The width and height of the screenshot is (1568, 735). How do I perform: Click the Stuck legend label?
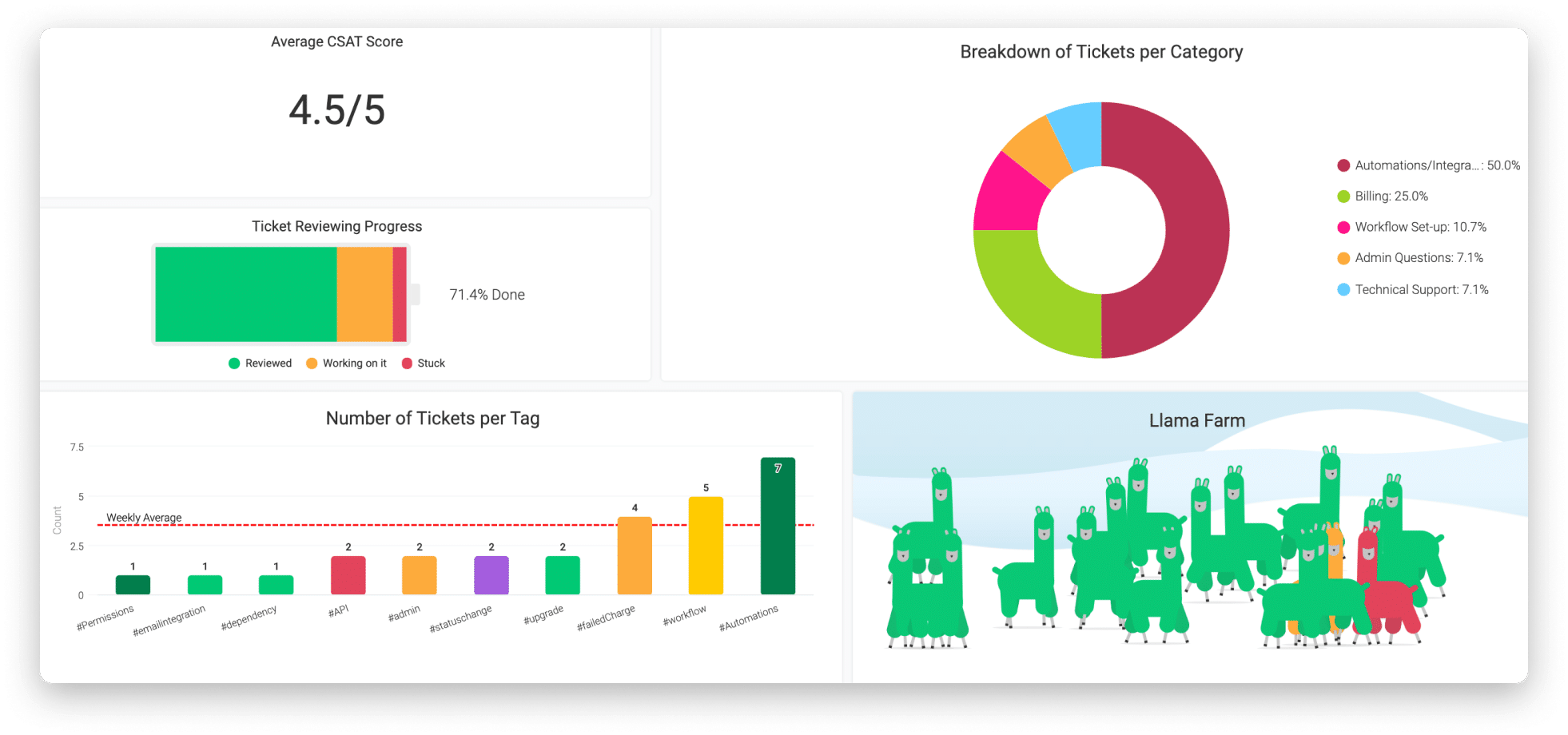point(431,364)
